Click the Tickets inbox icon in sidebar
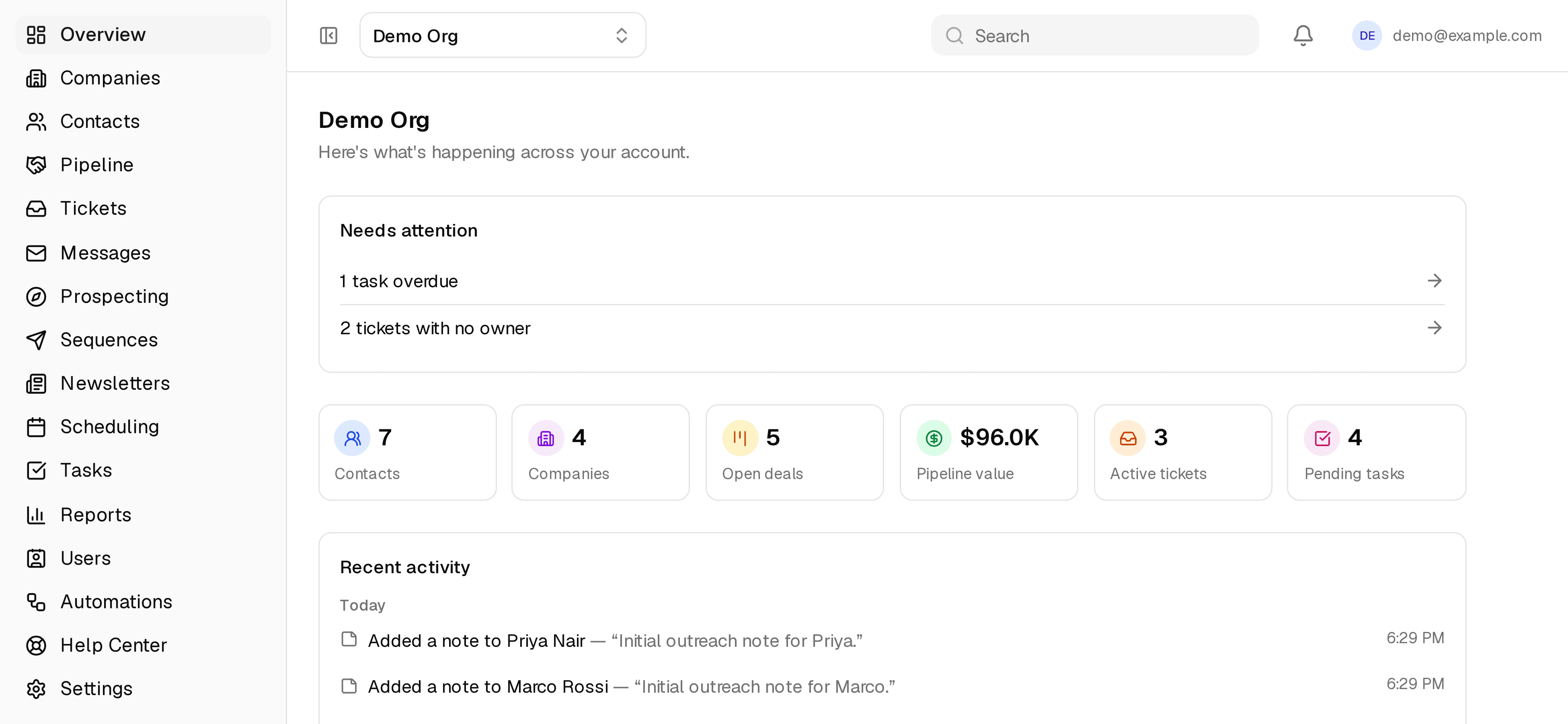Viewport: 1568px width, 724px height. (x=36, y=209)
